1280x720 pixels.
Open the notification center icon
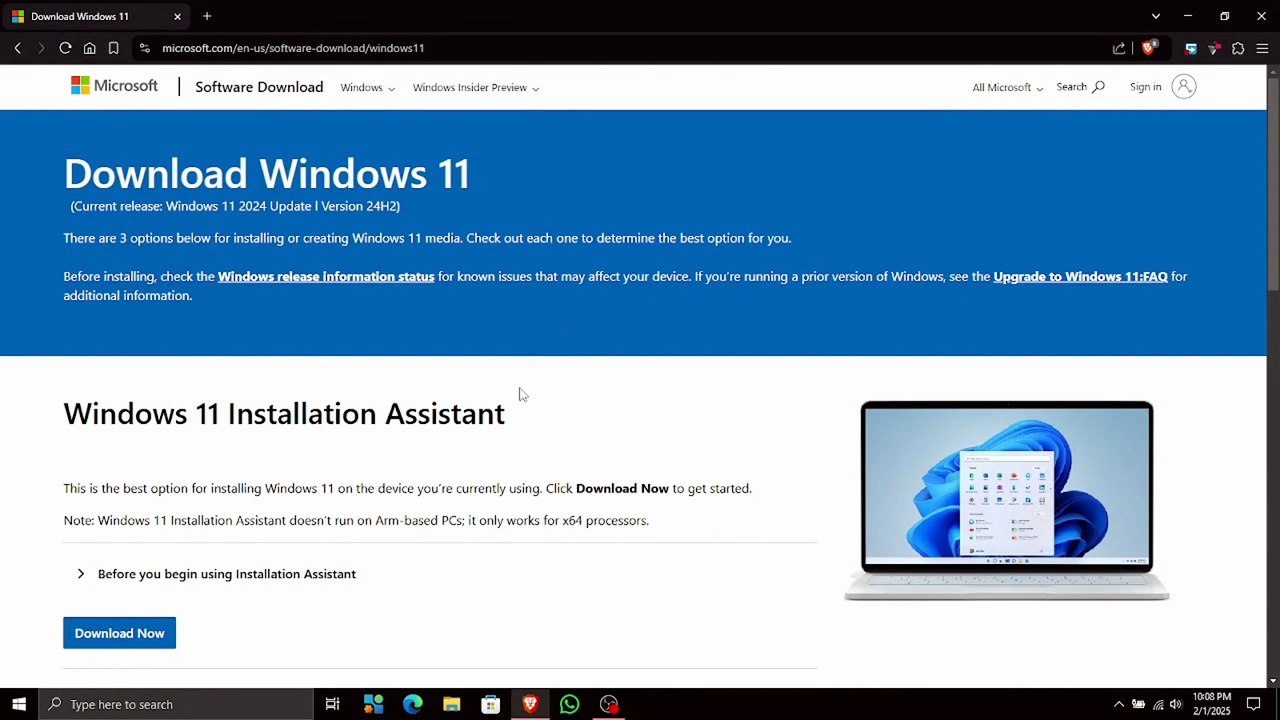pos(1254,704)
